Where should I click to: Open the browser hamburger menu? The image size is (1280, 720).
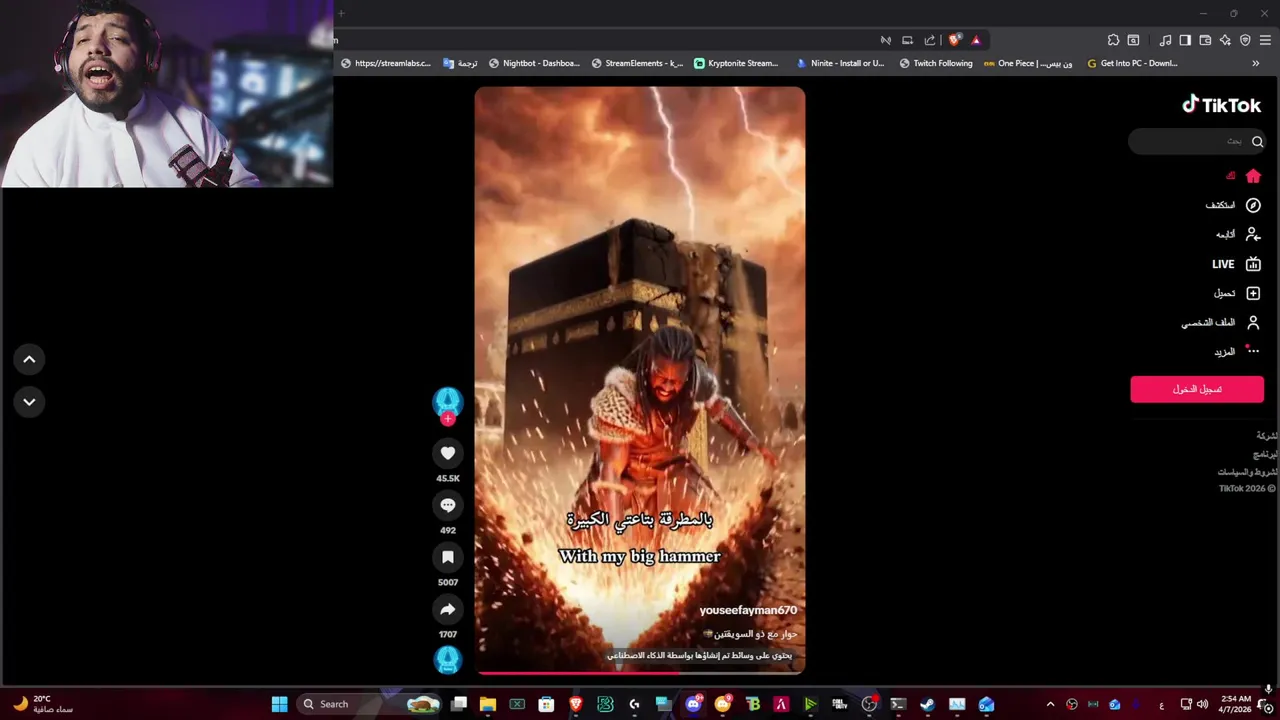1266,40
